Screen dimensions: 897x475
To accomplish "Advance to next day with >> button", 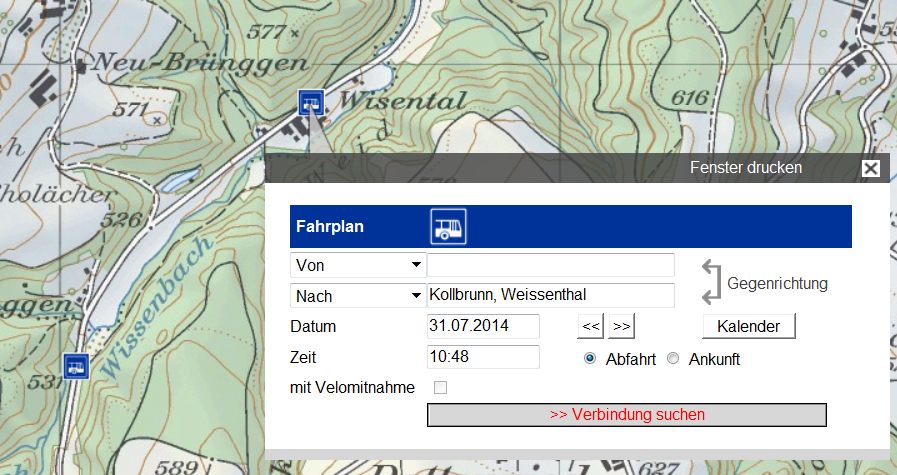I will pos(621,326).
